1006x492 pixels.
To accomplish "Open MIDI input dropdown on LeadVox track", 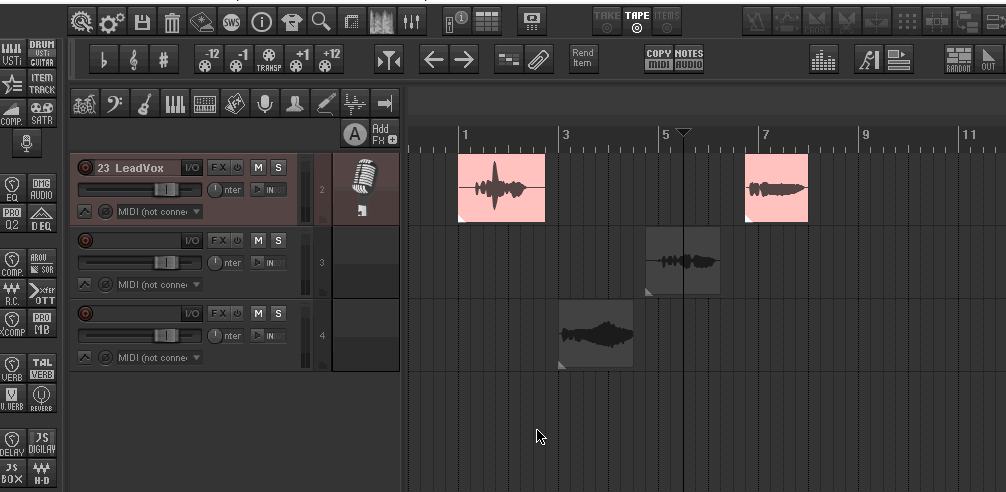I will 160,212.
